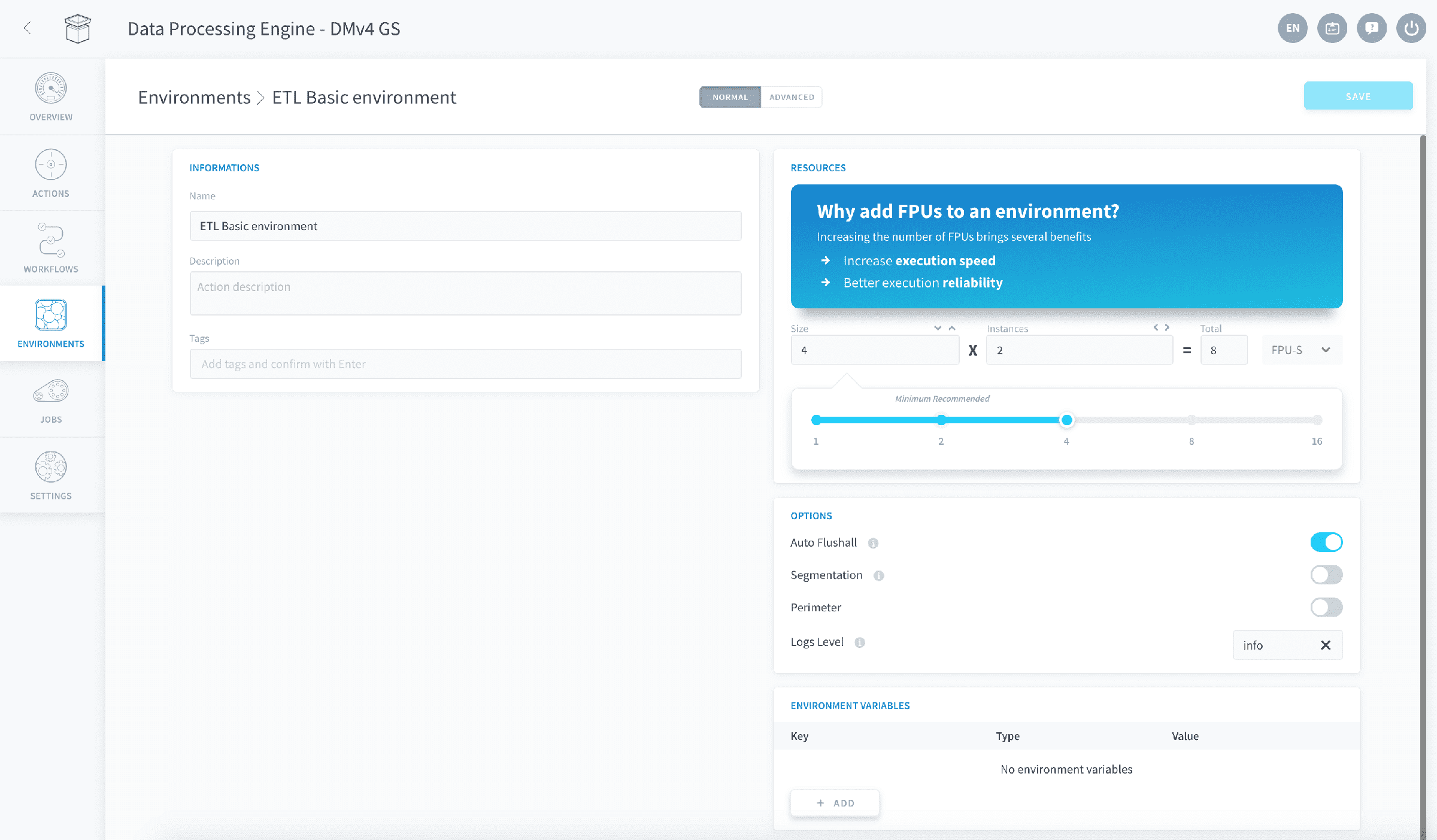This screenshot has height=840, width=1437.
Task: Set size slider to the 8 mark
Action: pos(1192,420)
